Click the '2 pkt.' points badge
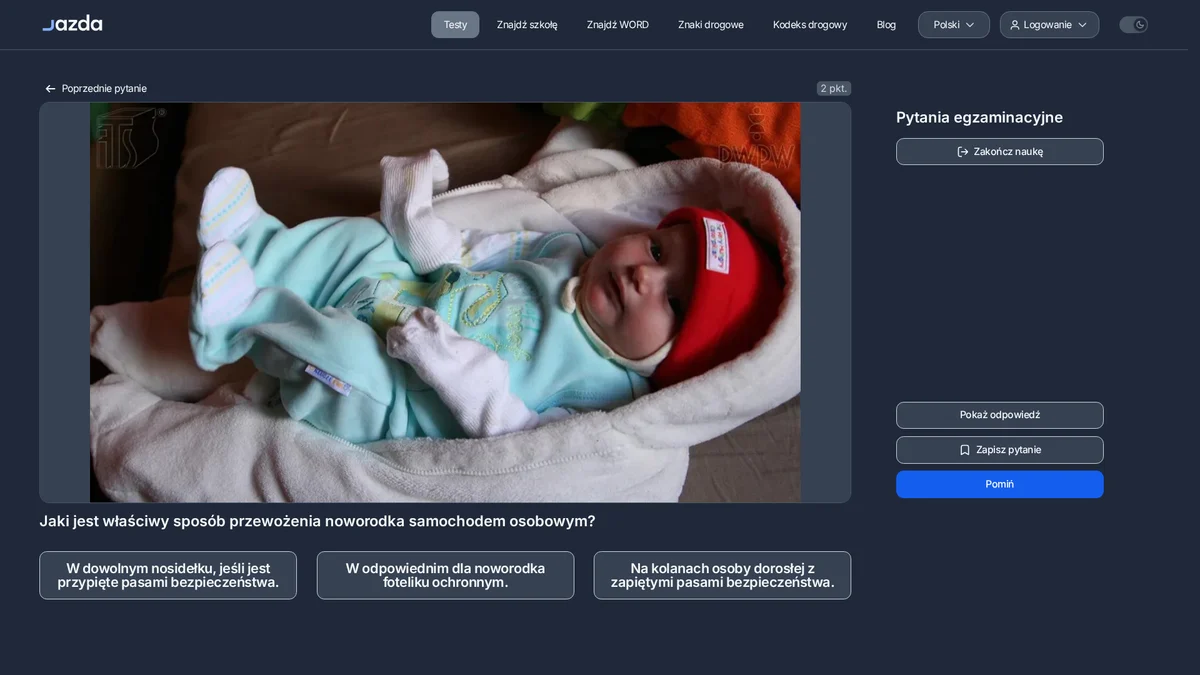This screenshot has width=1200, height=675. click(834, 89)
